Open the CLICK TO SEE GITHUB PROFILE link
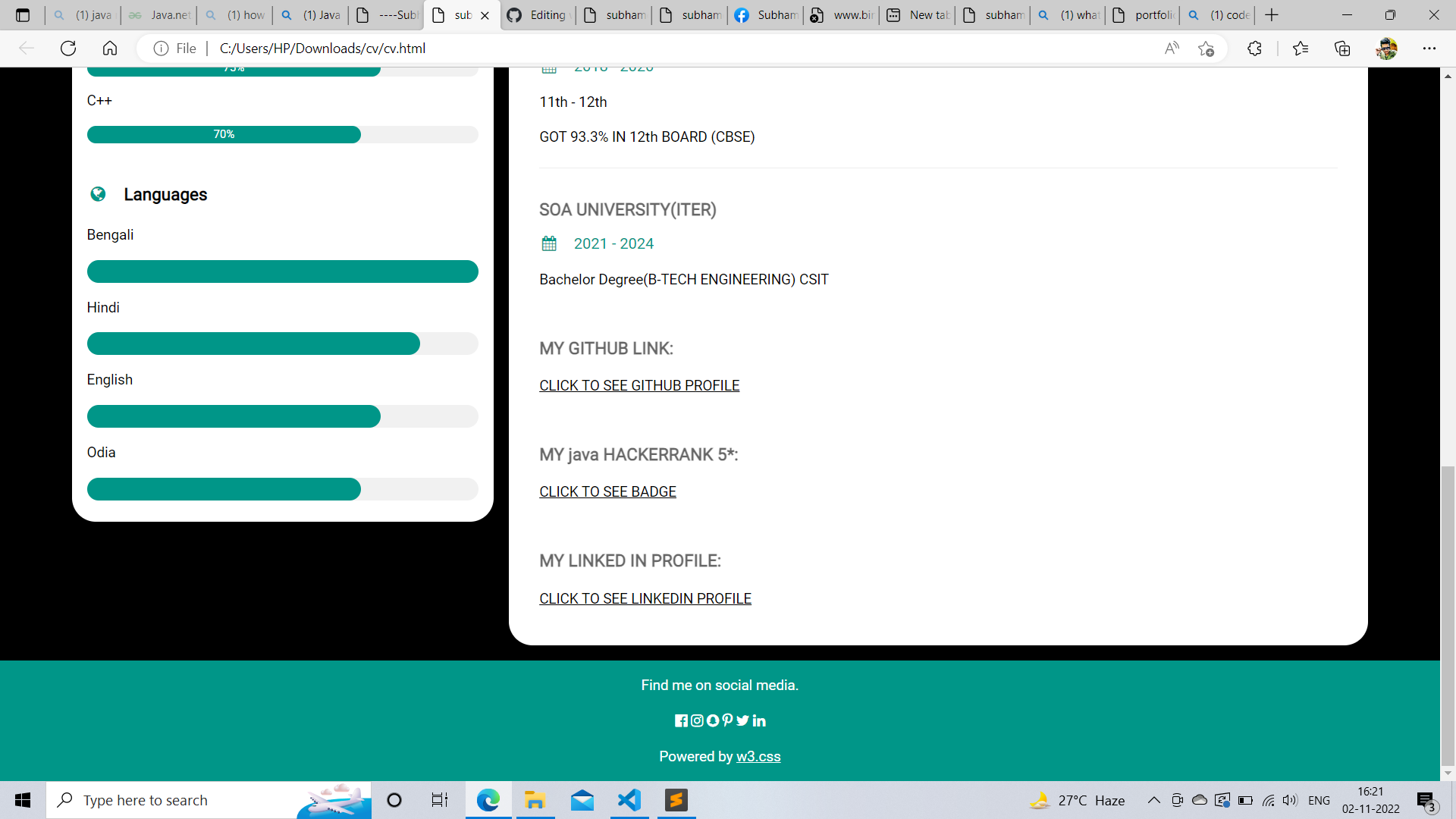The height and width of the screenshot is (819, 1456). pos(639,385)
